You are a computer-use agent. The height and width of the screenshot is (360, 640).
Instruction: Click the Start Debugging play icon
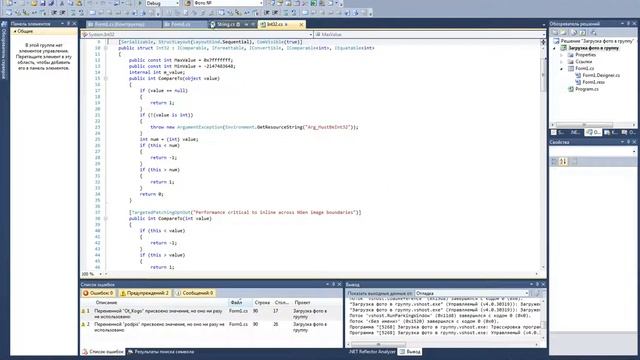point(140,3)
